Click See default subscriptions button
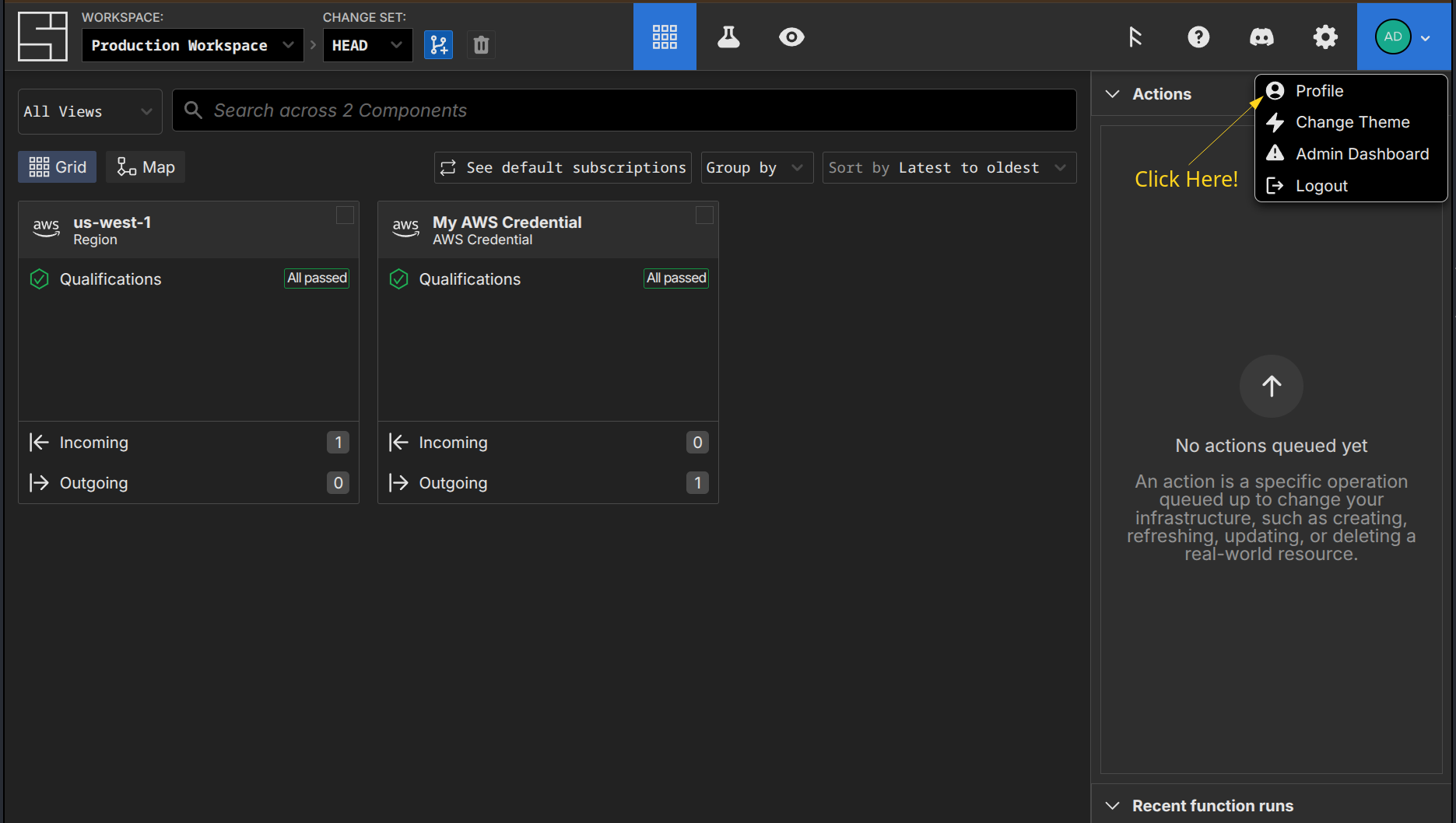 pos(563,168)
